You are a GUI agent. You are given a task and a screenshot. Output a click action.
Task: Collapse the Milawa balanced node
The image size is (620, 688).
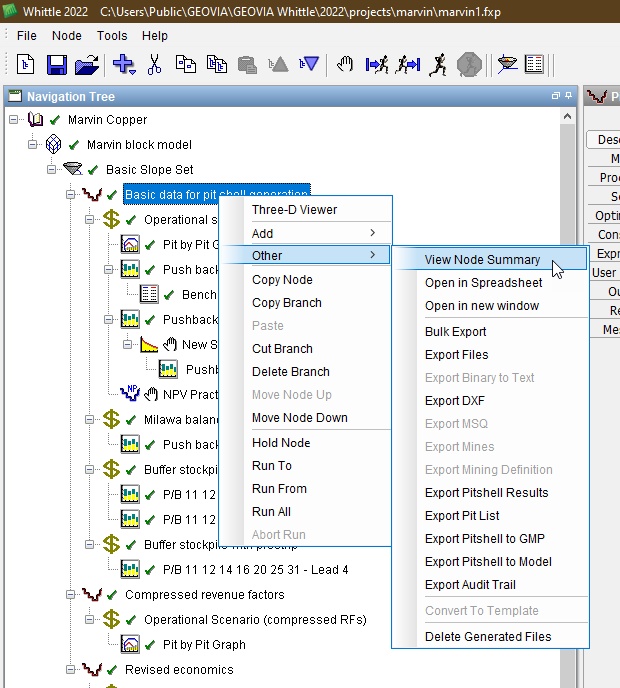pos(90,419)
